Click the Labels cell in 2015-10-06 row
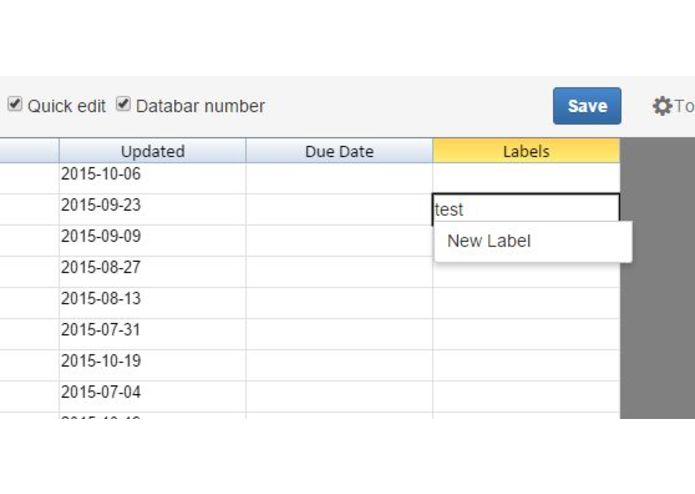This screenshot has height=494, width=695. [526, 178]
